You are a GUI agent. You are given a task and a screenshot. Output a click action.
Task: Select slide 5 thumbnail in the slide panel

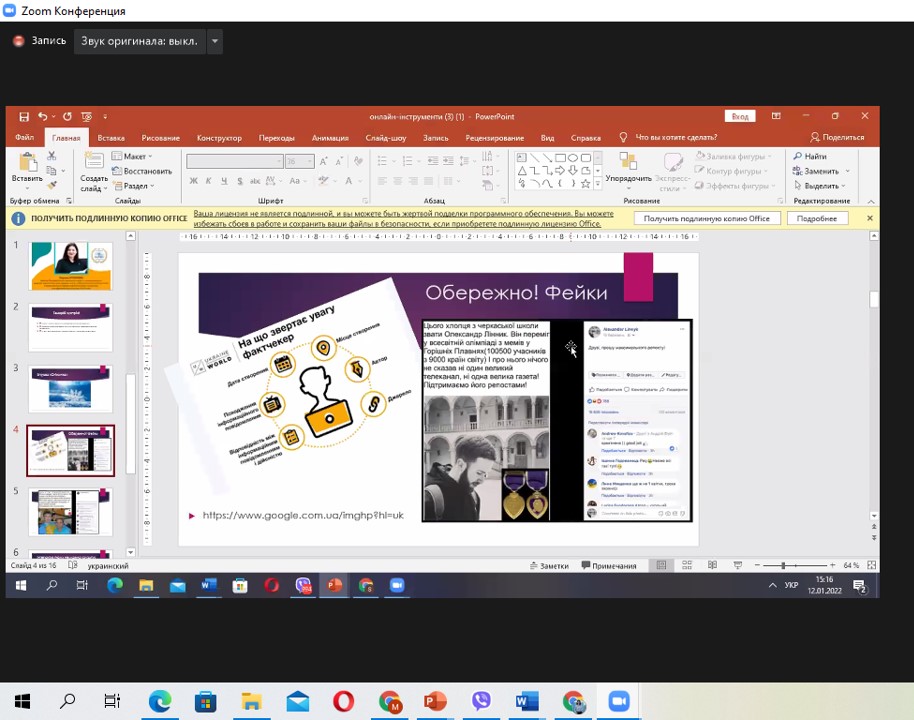tap(70, 511)
